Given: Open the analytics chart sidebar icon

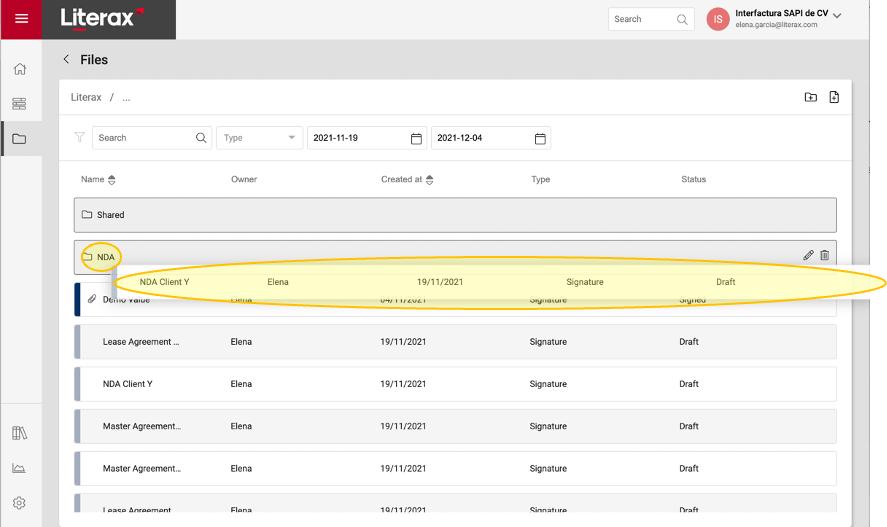Looking at the screenshot, I should click(19, 468).
